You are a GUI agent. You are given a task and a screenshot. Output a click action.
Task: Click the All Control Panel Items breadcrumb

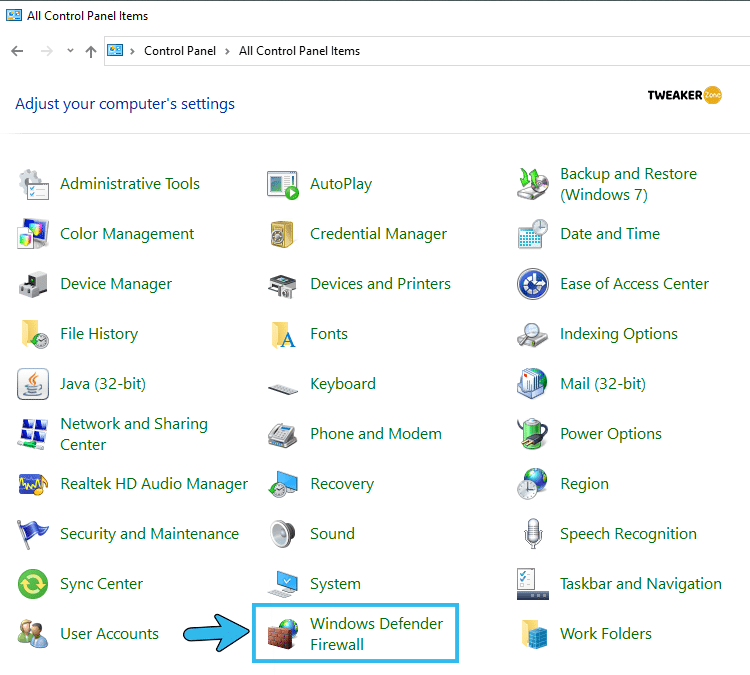(x=299, y=51)
